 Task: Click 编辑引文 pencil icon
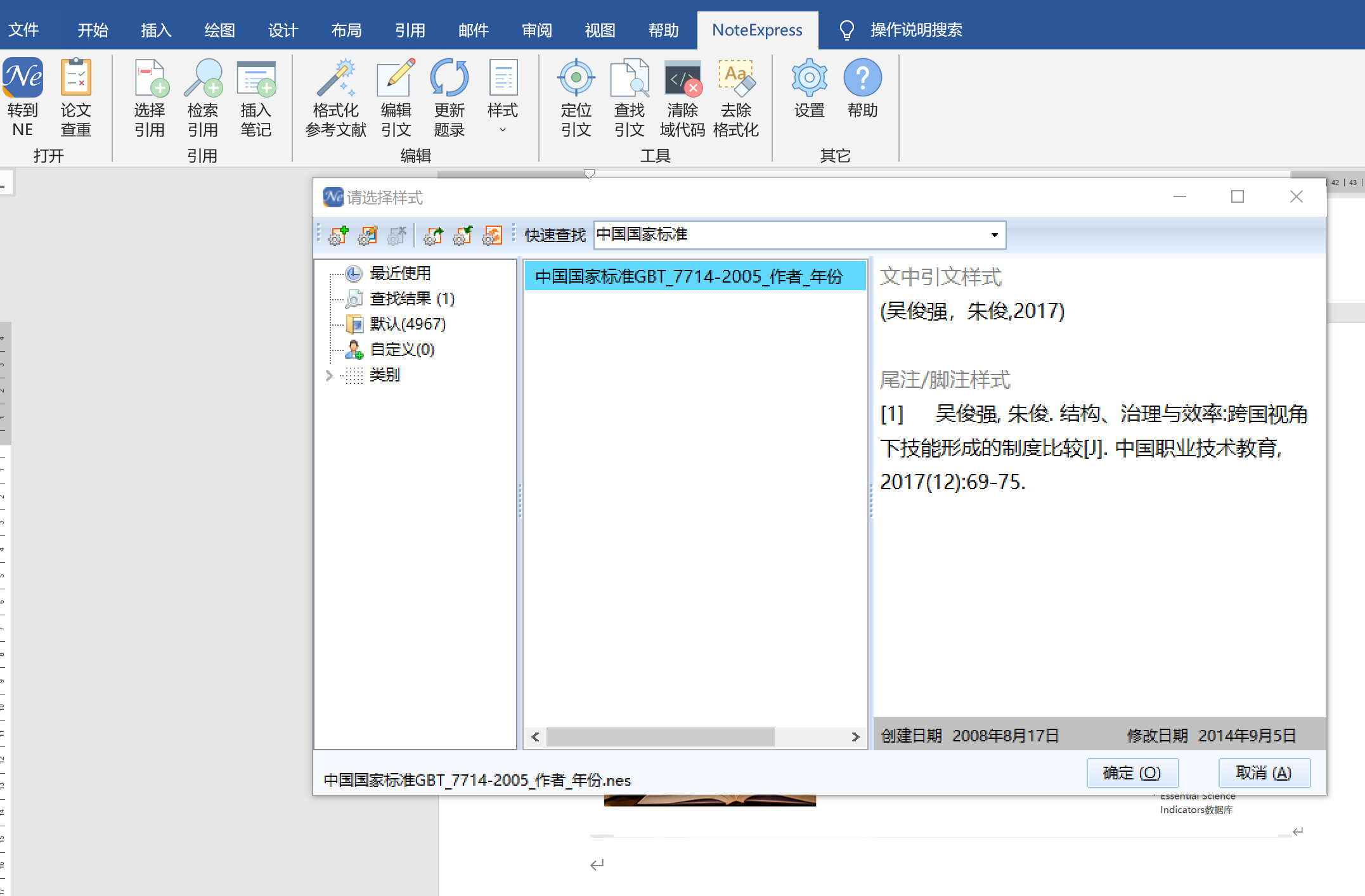[396, 77]
